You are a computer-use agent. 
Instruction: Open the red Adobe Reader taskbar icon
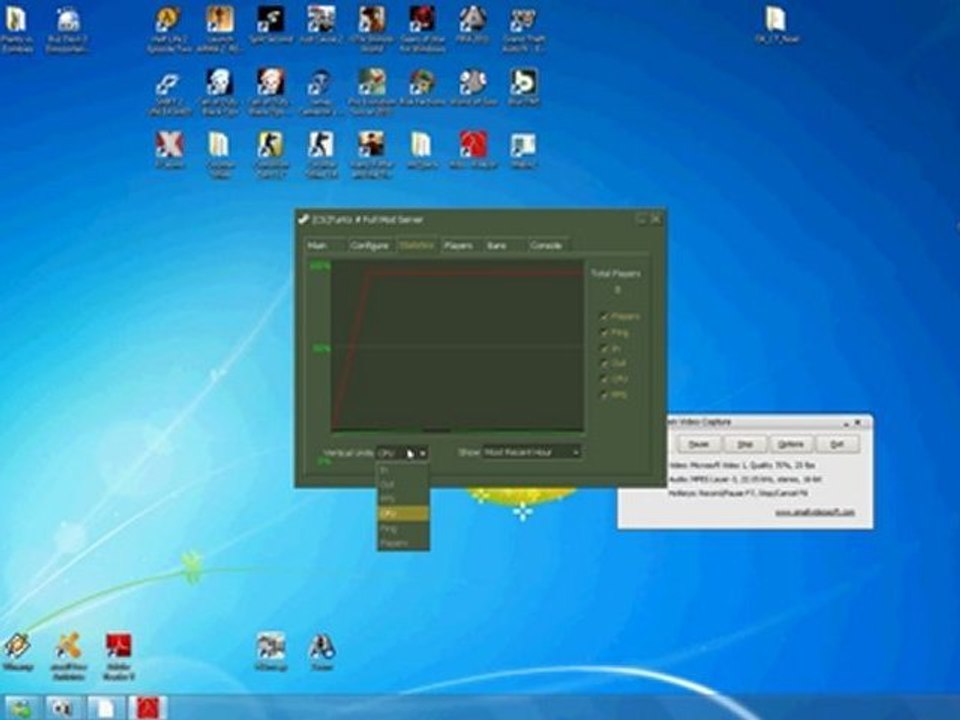148,708
